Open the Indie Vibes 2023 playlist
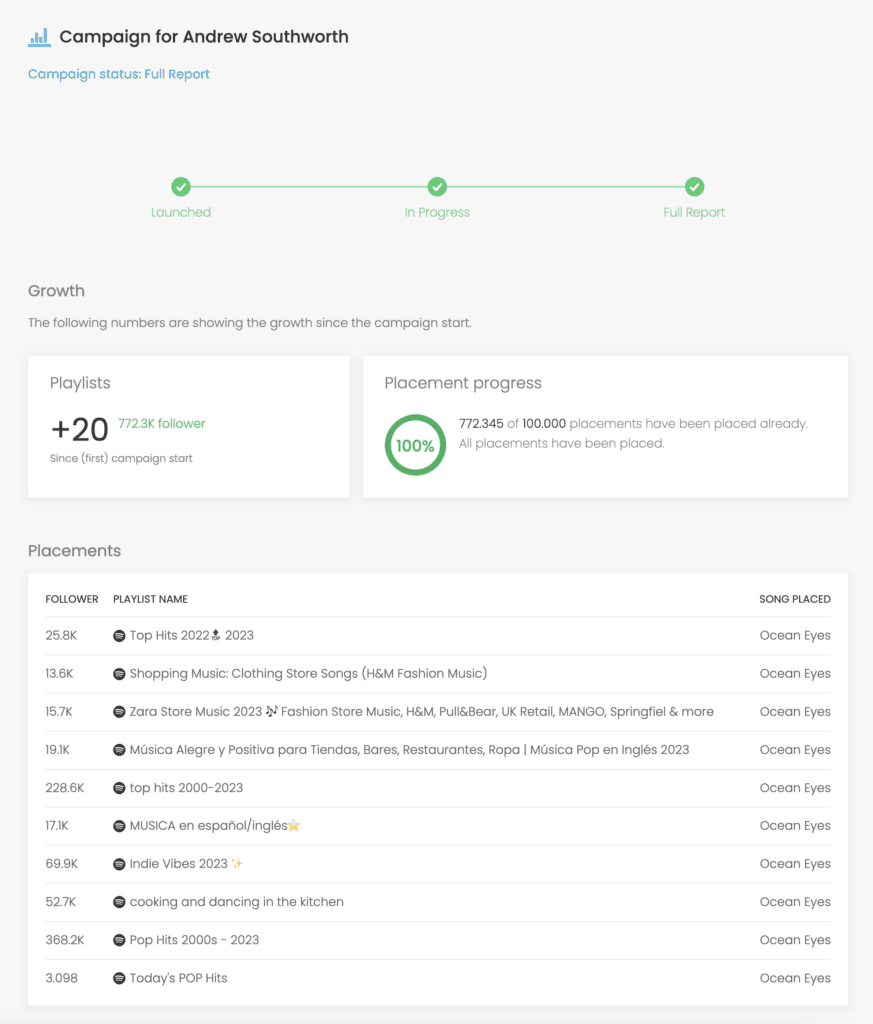This screenshot has height=1024, width=873. (186, 863)
